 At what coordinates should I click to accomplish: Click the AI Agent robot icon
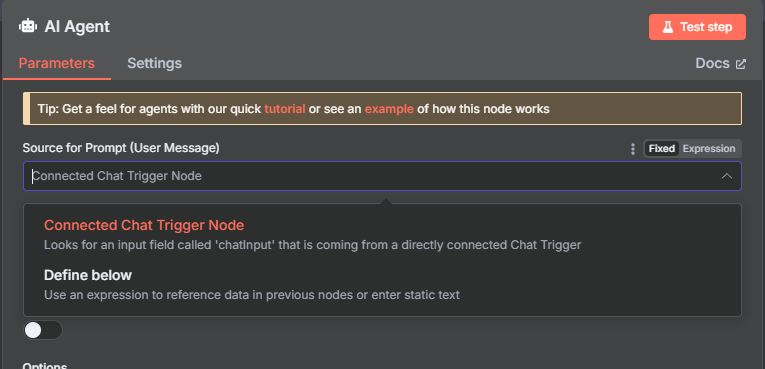tap(28, 26)
